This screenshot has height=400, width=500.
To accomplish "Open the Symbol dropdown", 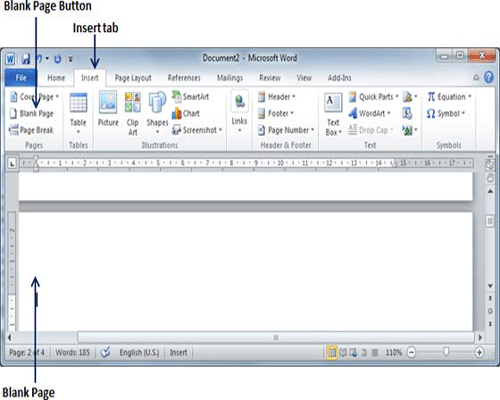I will [x=446, y=114].
